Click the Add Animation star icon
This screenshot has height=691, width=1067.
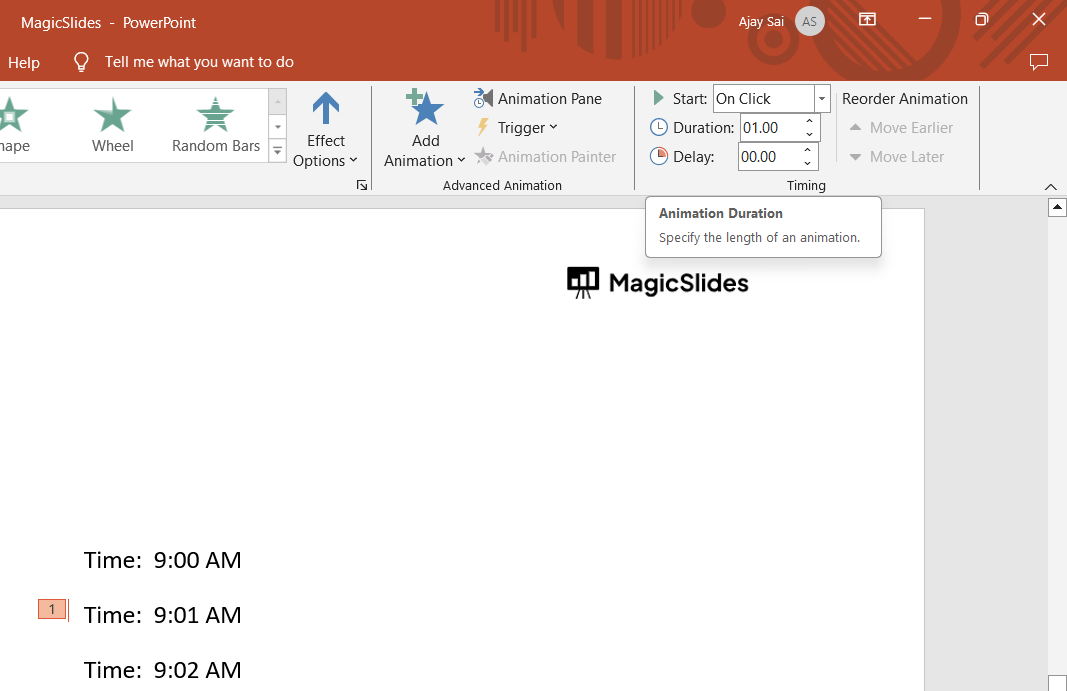pos(425,108)
